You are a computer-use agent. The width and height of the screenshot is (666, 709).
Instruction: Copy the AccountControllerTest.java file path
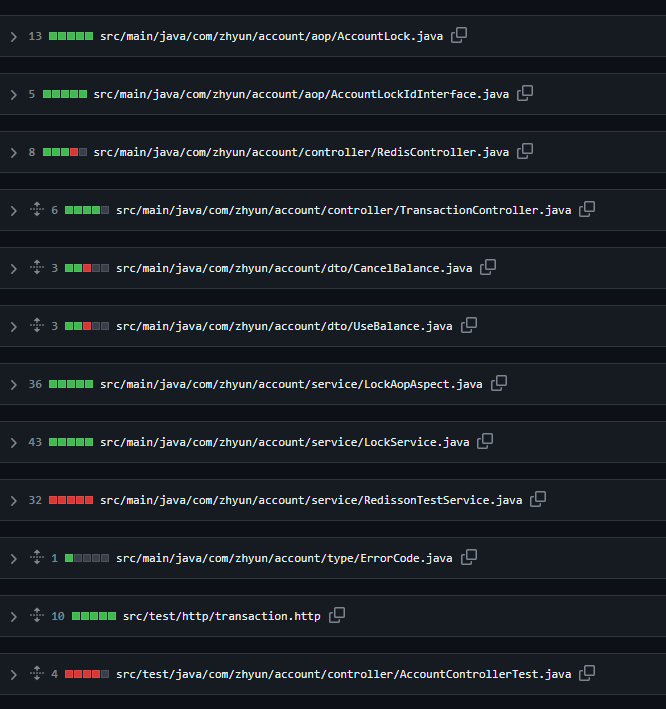587,673
